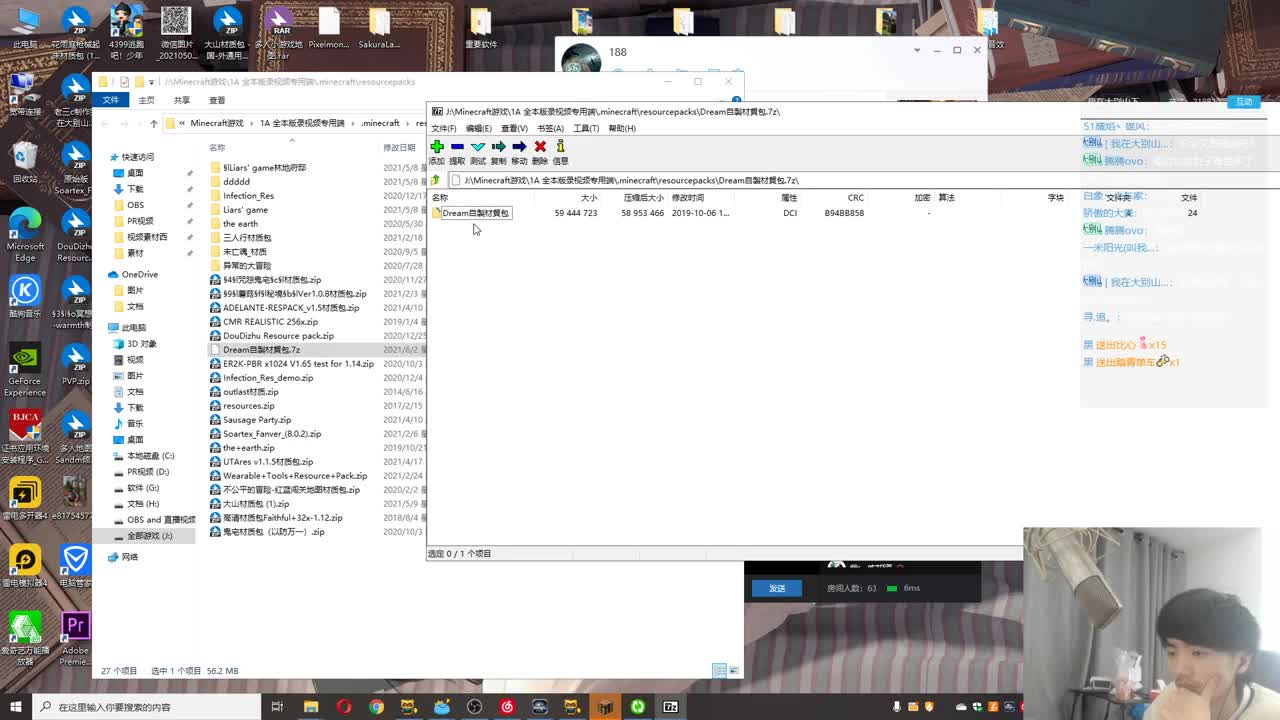
Task: Click the red Delete (删除) icon
Action: click(x=540, y=146)
